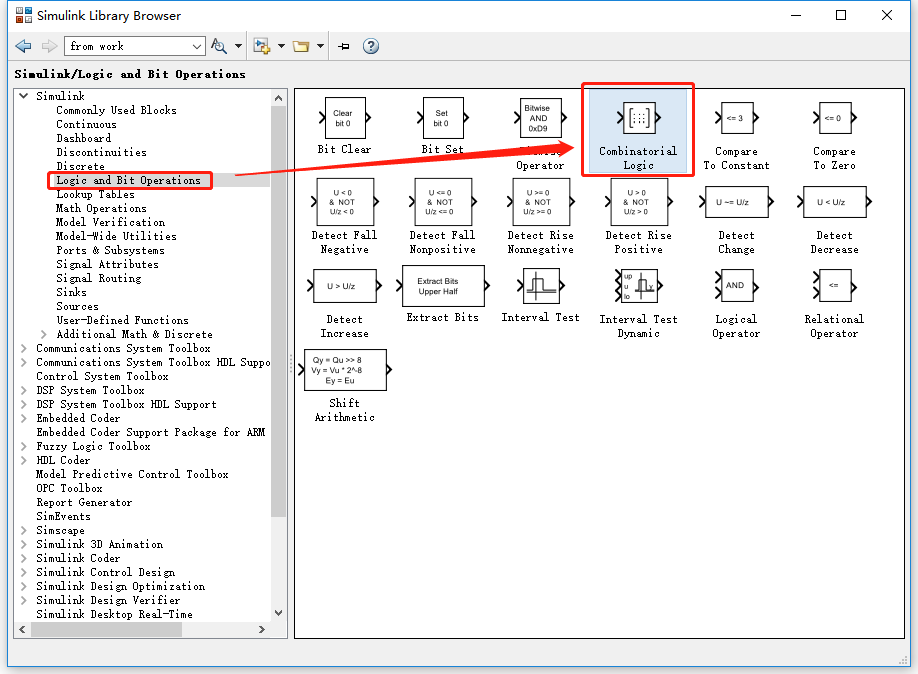
Task: Select User-Defined Functions library
Action: (x=122, y=320)
